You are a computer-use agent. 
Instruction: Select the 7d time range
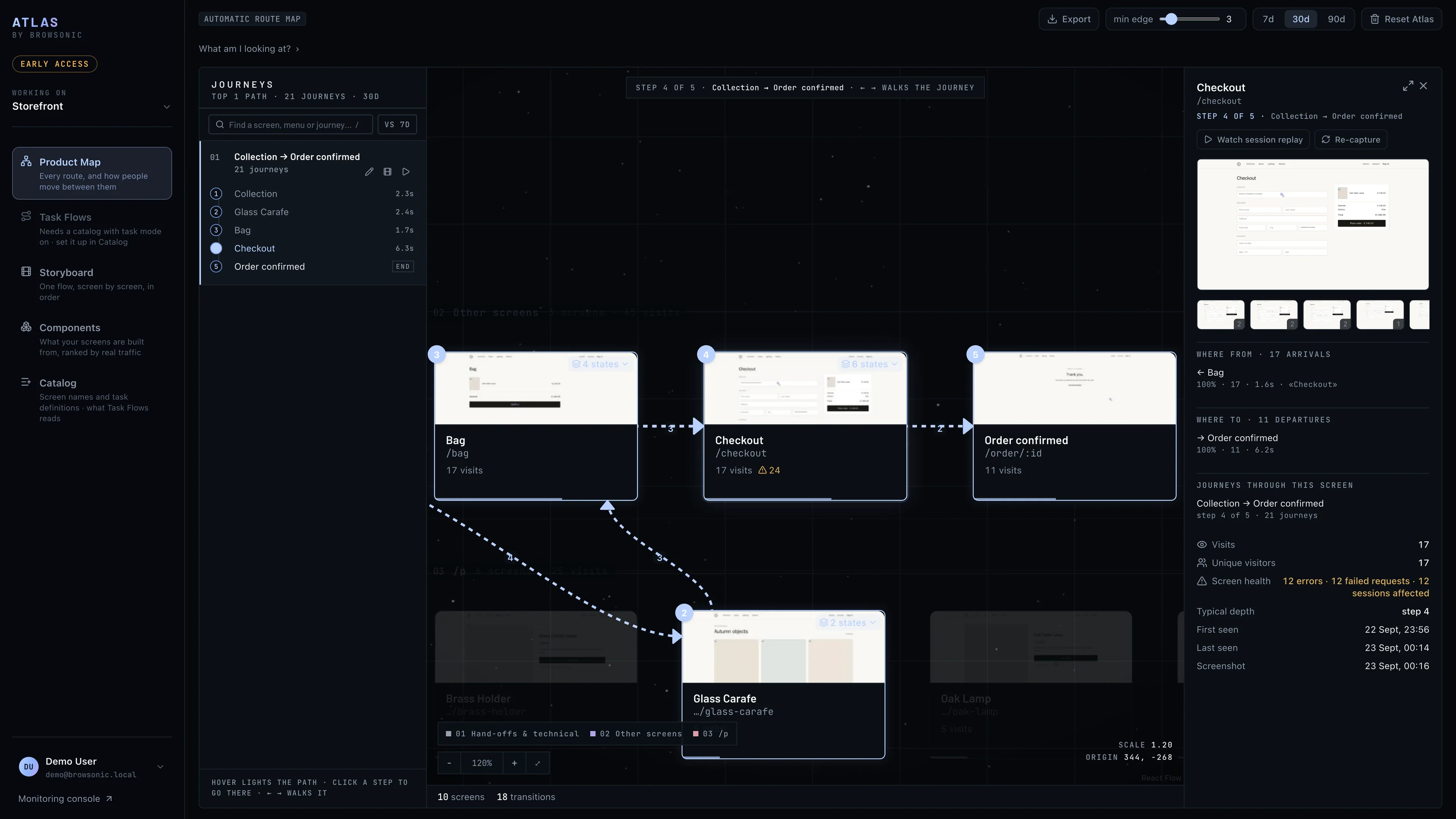click(x=1268, y=19)
